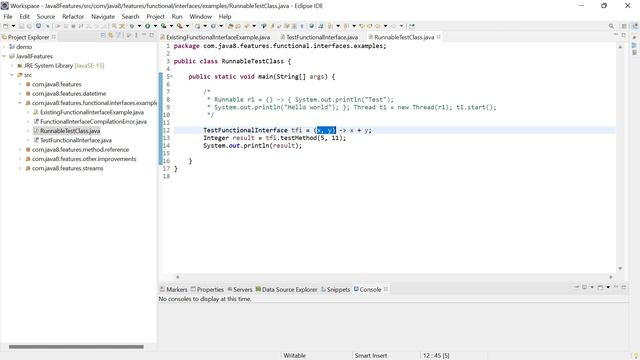The width and height of the screenshot is (640, 360).
Task: Open the Run menu
Action: coord(177,16)
